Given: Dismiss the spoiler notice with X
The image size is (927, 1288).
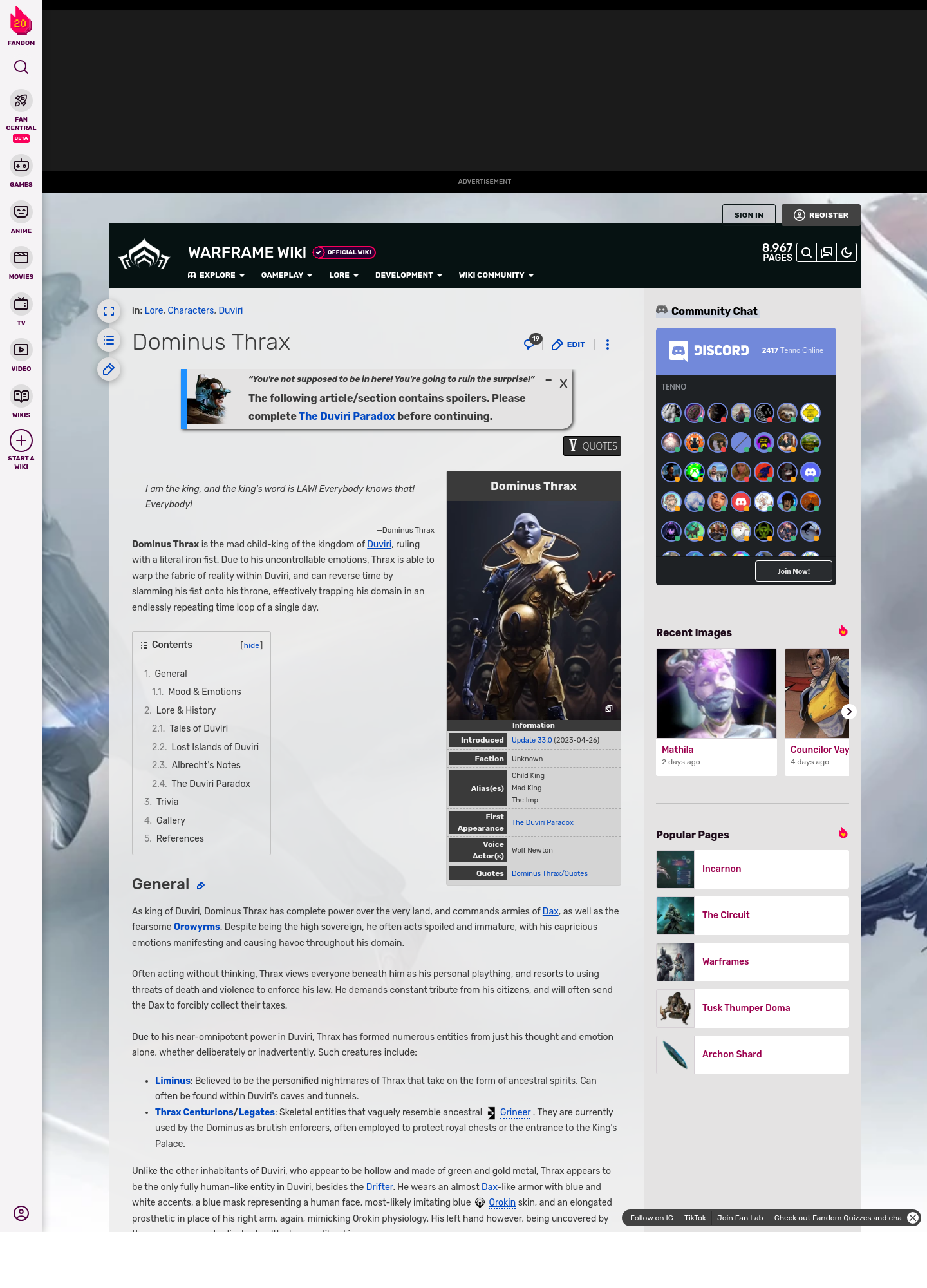Looking at the screenshot, I should tap(563, 384).
